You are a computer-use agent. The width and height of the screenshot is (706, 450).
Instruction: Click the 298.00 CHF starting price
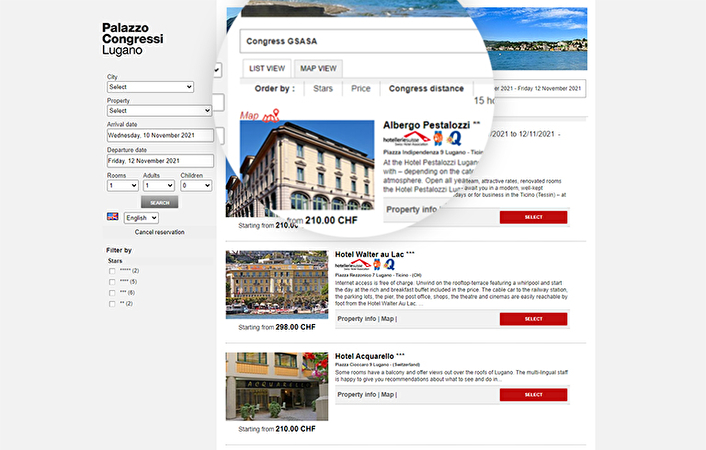[x=295, y=327]
